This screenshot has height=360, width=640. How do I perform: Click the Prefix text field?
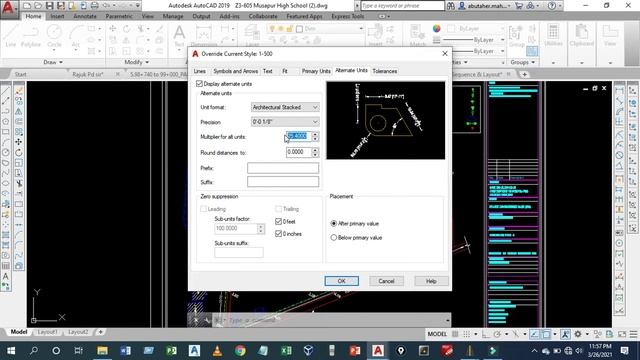coord(283,168)
